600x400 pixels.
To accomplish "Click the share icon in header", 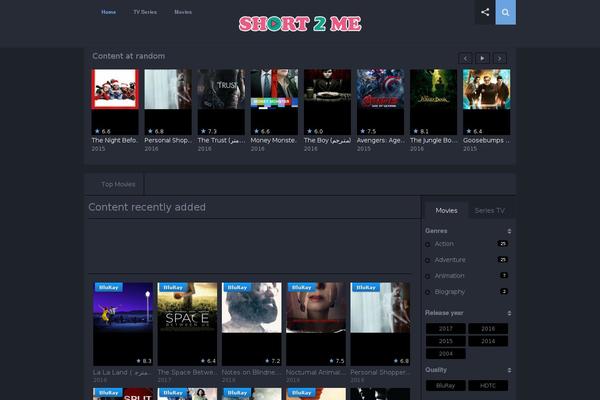I will (x=485, y=12).
